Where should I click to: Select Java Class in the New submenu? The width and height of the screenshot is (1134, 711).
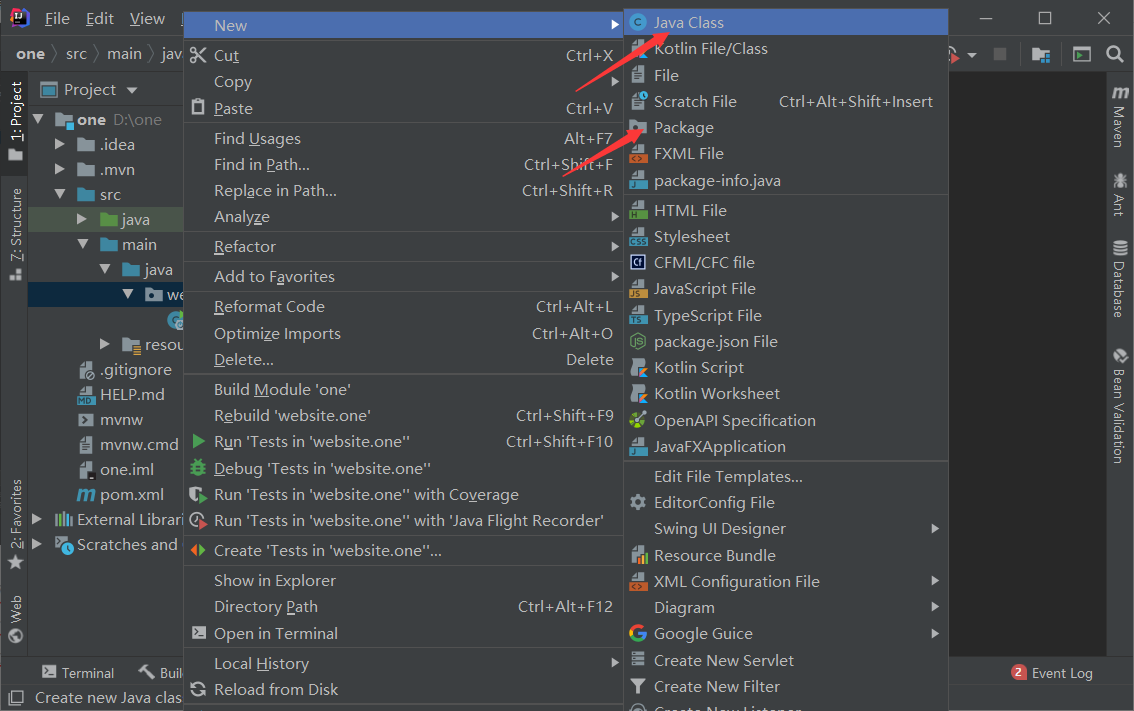[x=785, y=22]
